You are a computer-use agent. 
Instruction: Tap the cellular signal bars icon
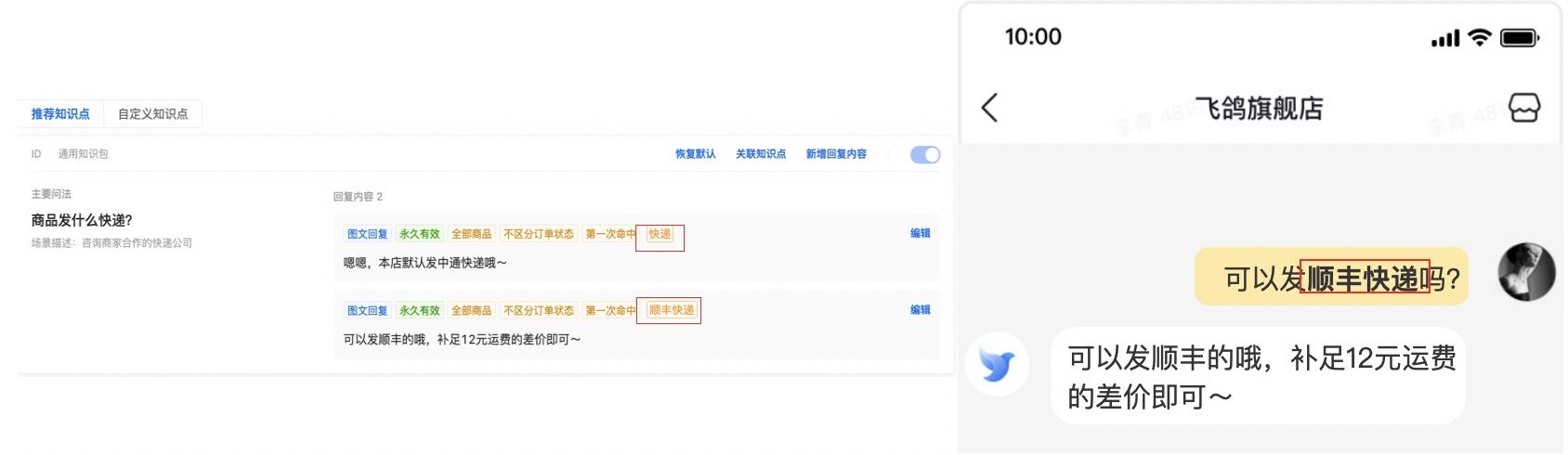(x=1445, y=39)
